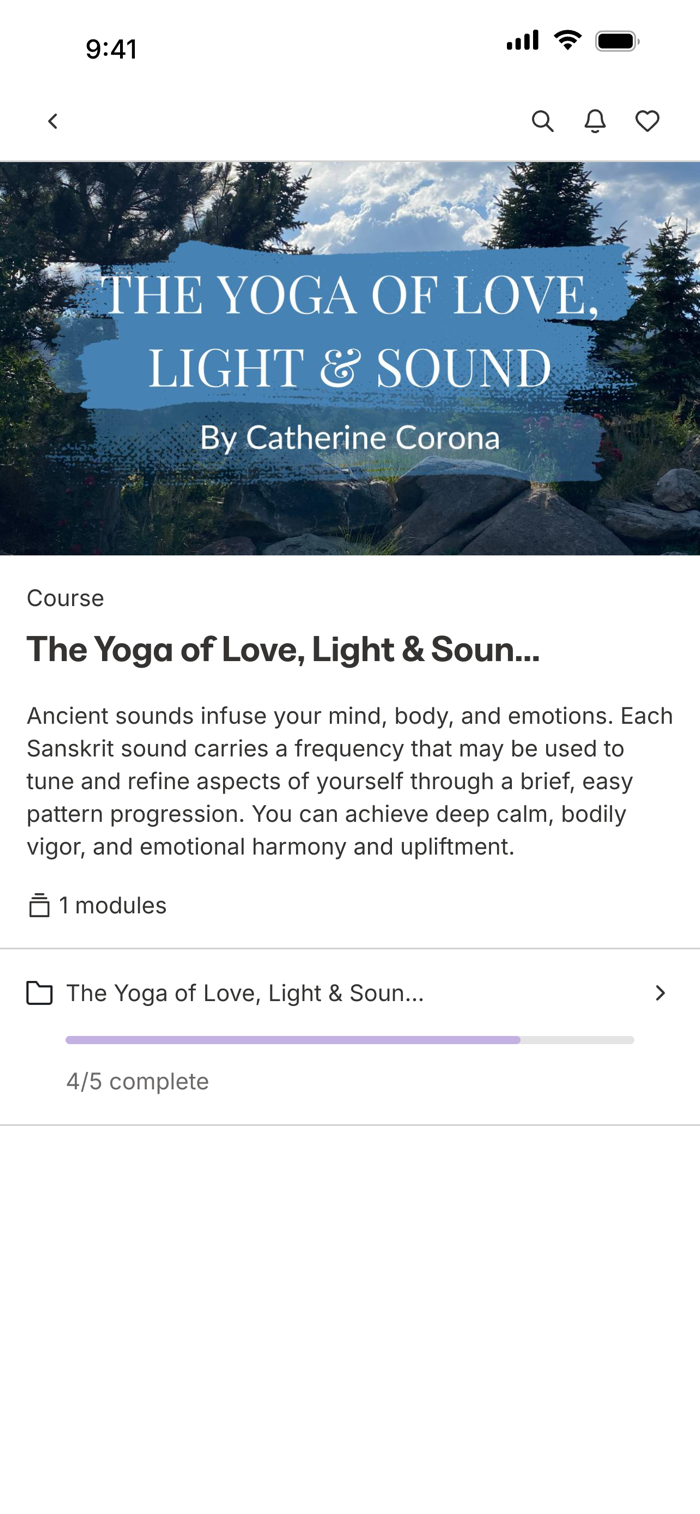Favorite the course with the heart icon
This screenshot has height=1514, width=700.
[x=648, y=121]
